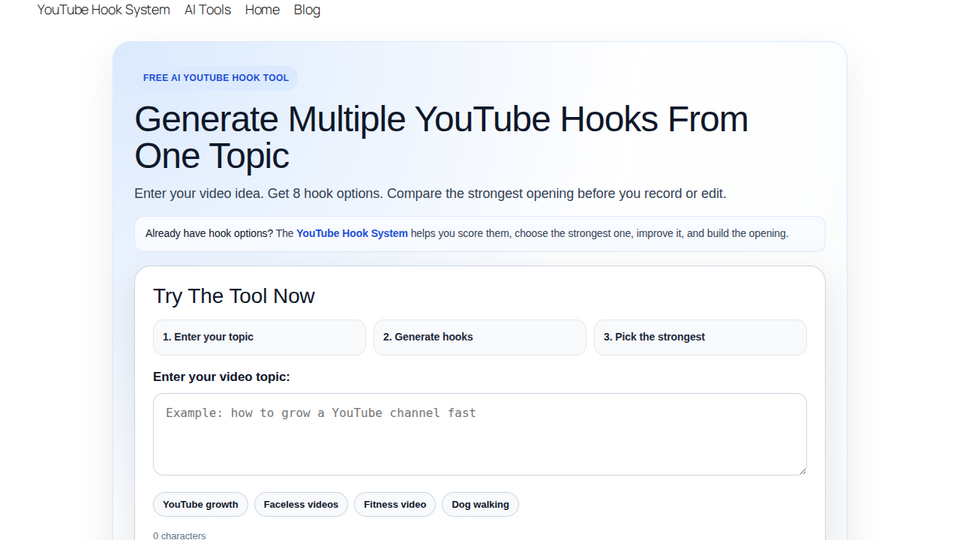Click the 'Try The Tool Now' heading

(234, 296)
